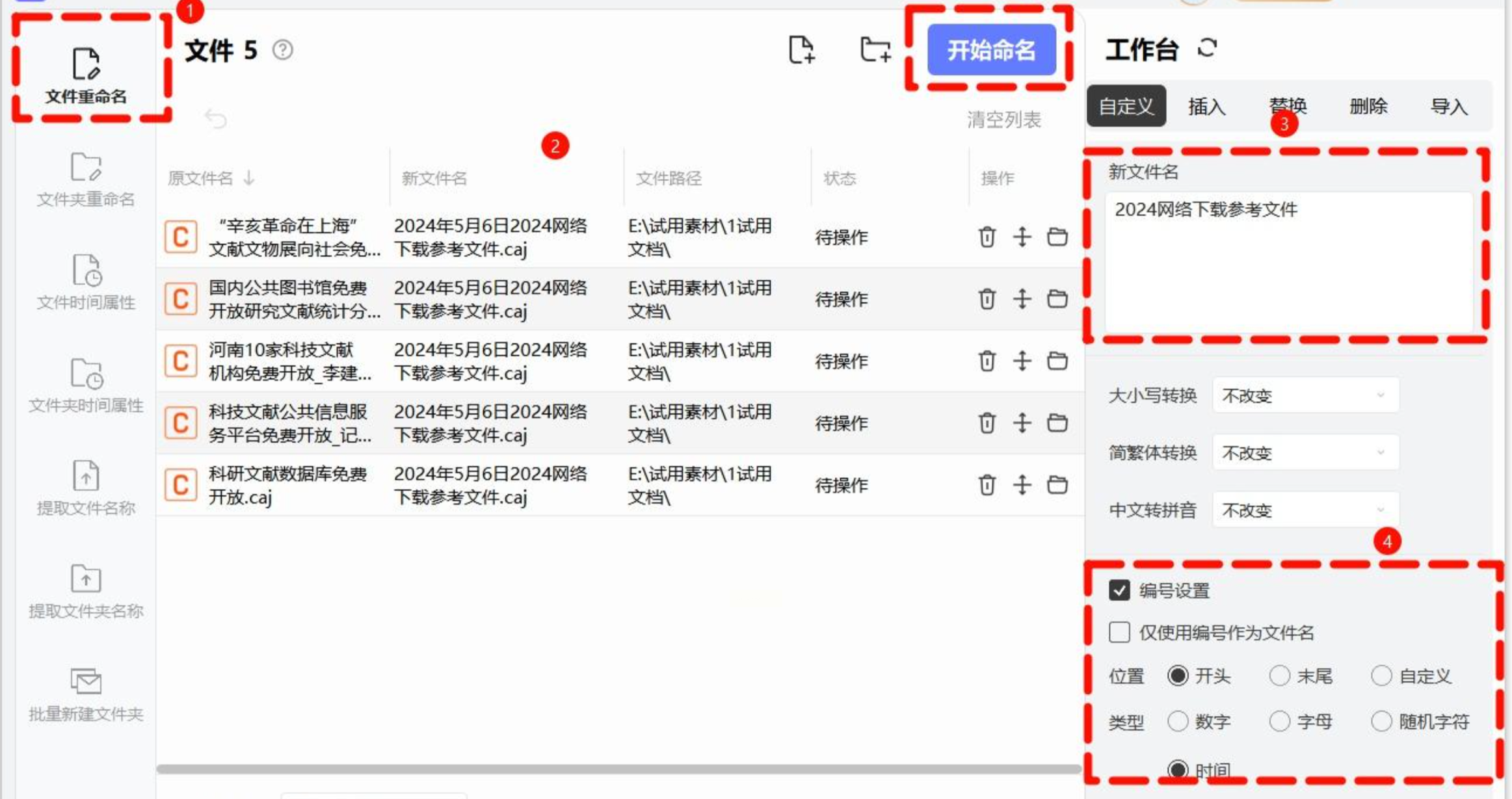Switch to the 插入 tab
This screenshot has width=1512, height=799.
pos(1206,106)
